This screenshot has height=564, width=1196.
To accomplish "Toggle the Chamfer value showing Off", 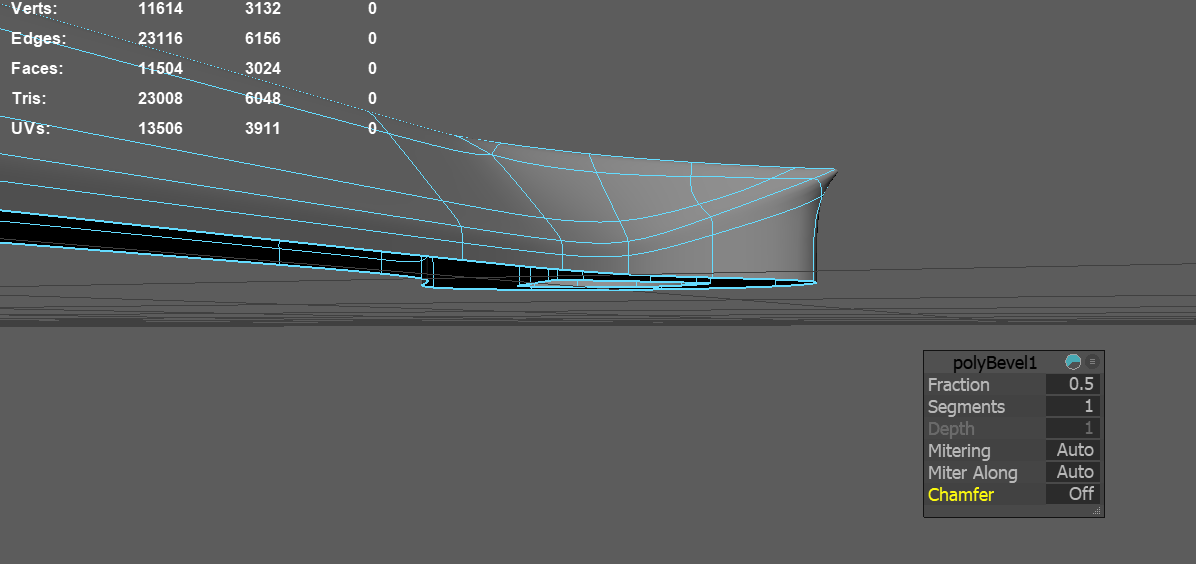I will point(1072,494).
